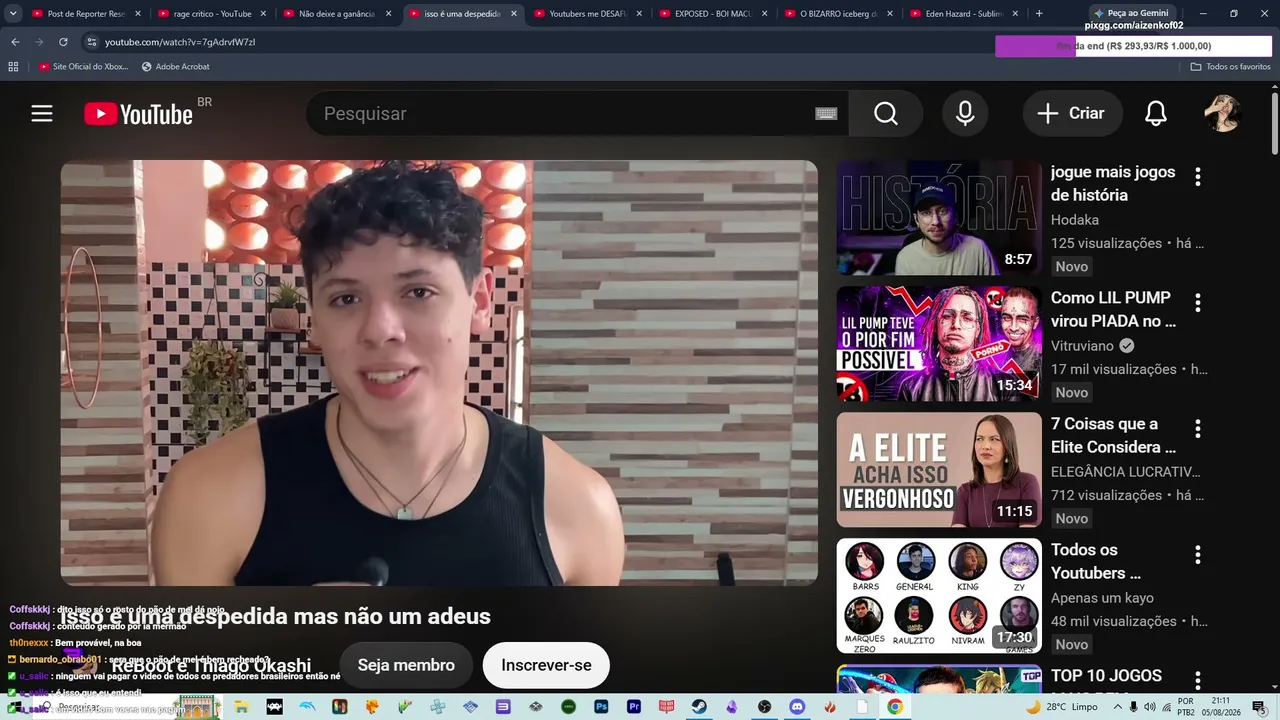Open options for 'jogue mais jogos de história'

pos(1198,177)
